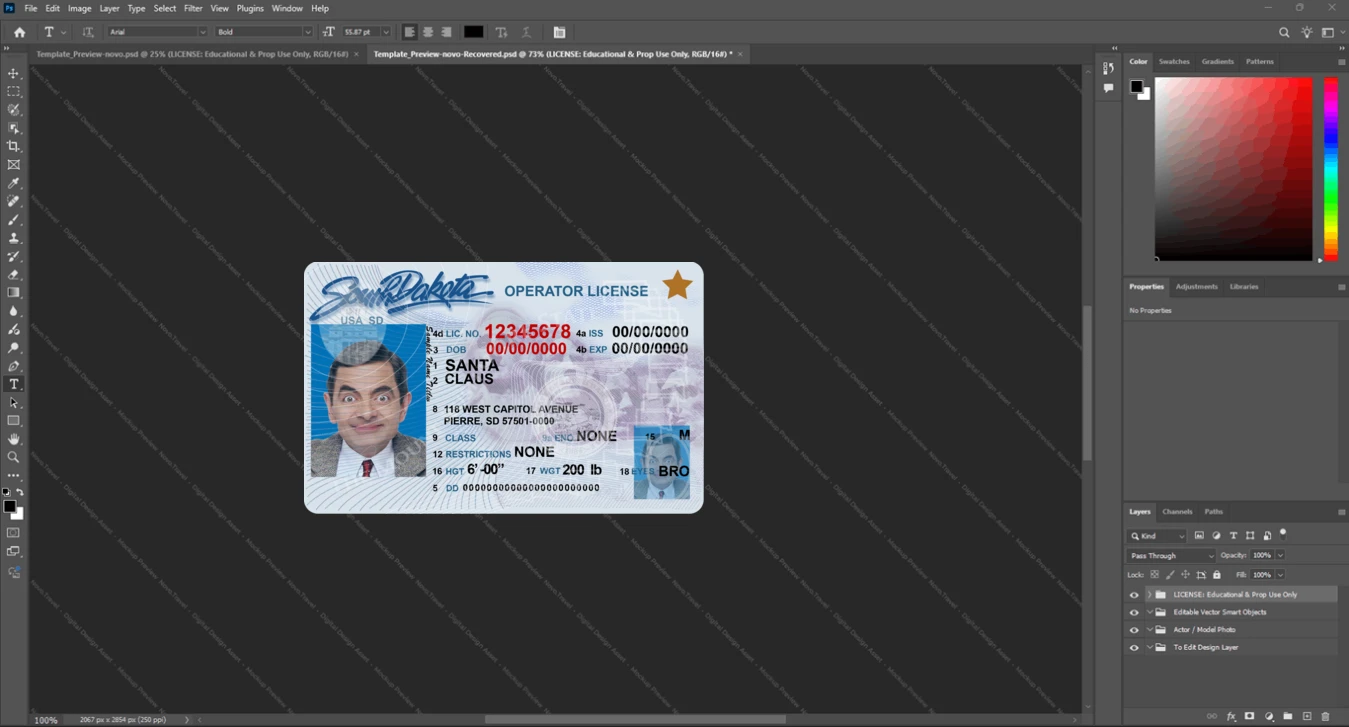Select the Clone Stamp tool
1349x727 pixels.
(x=14, y=238)
